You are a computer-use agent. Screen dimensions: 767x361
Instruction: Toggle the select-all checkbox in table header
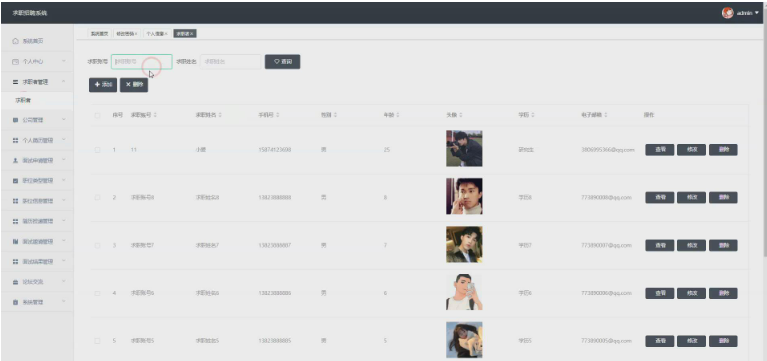[97, 115]
